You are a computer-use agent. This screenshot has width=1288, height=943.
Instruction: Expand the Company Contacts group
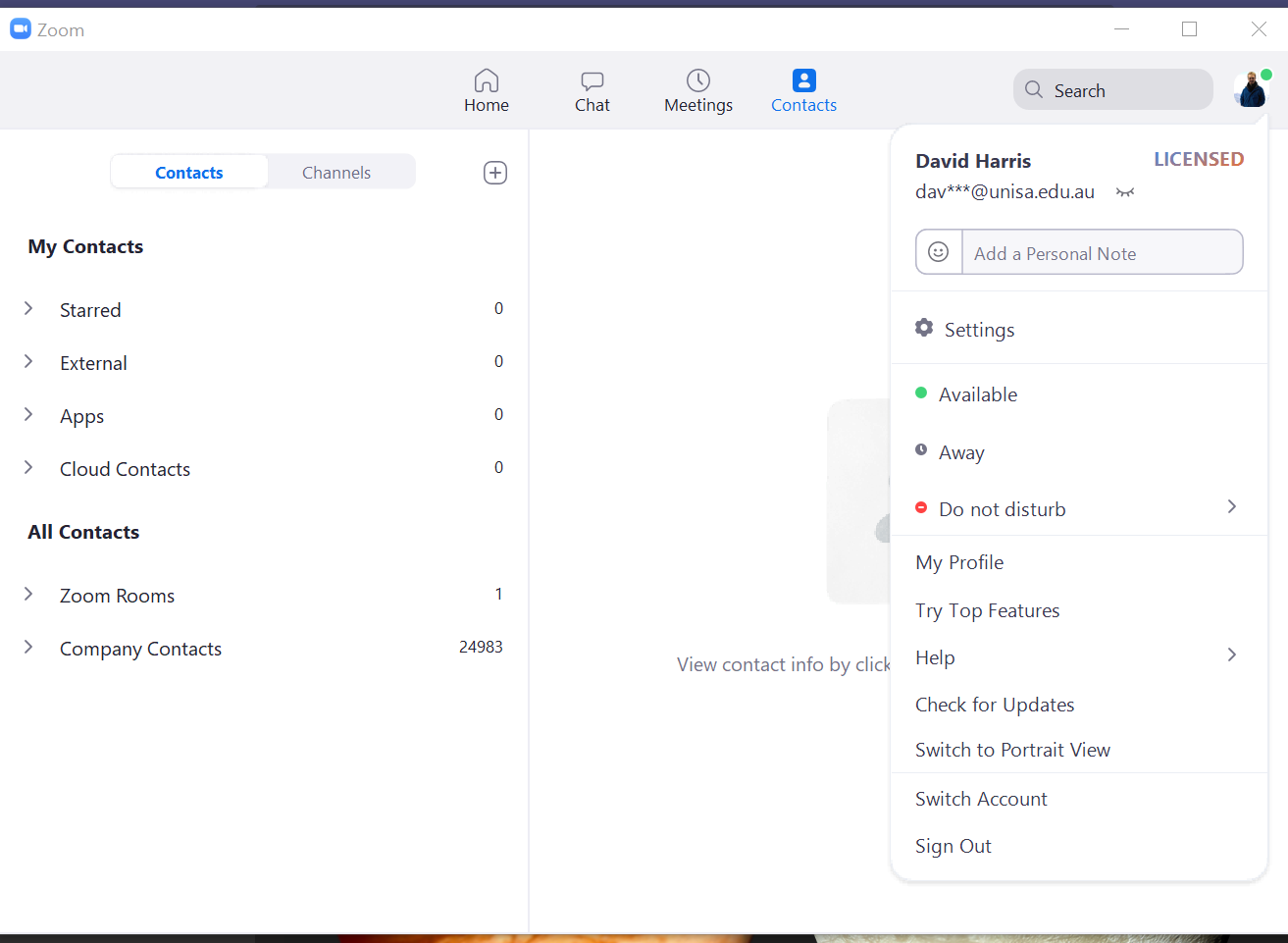coord(28,648)
